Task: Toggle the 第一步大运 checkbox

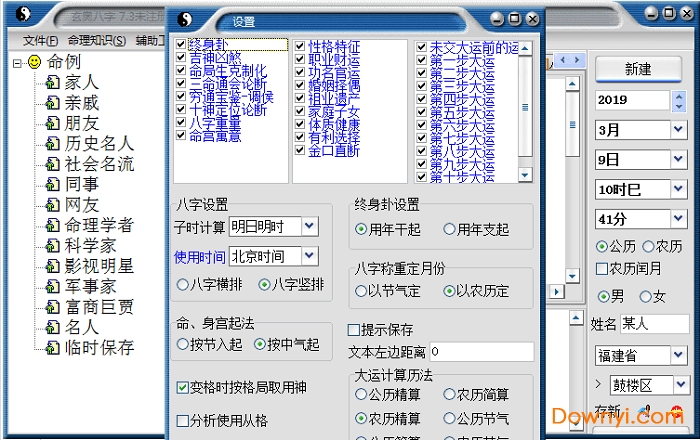Action: [x=421, y=60]
